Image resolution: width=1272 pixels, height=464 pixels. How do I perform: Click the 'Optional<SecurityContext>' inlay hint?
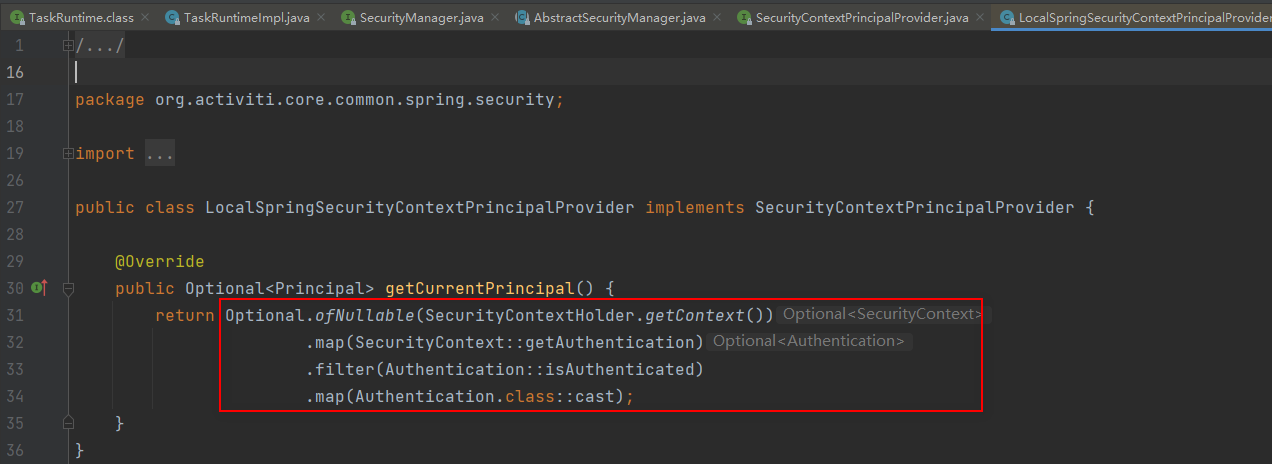(882, 315)
